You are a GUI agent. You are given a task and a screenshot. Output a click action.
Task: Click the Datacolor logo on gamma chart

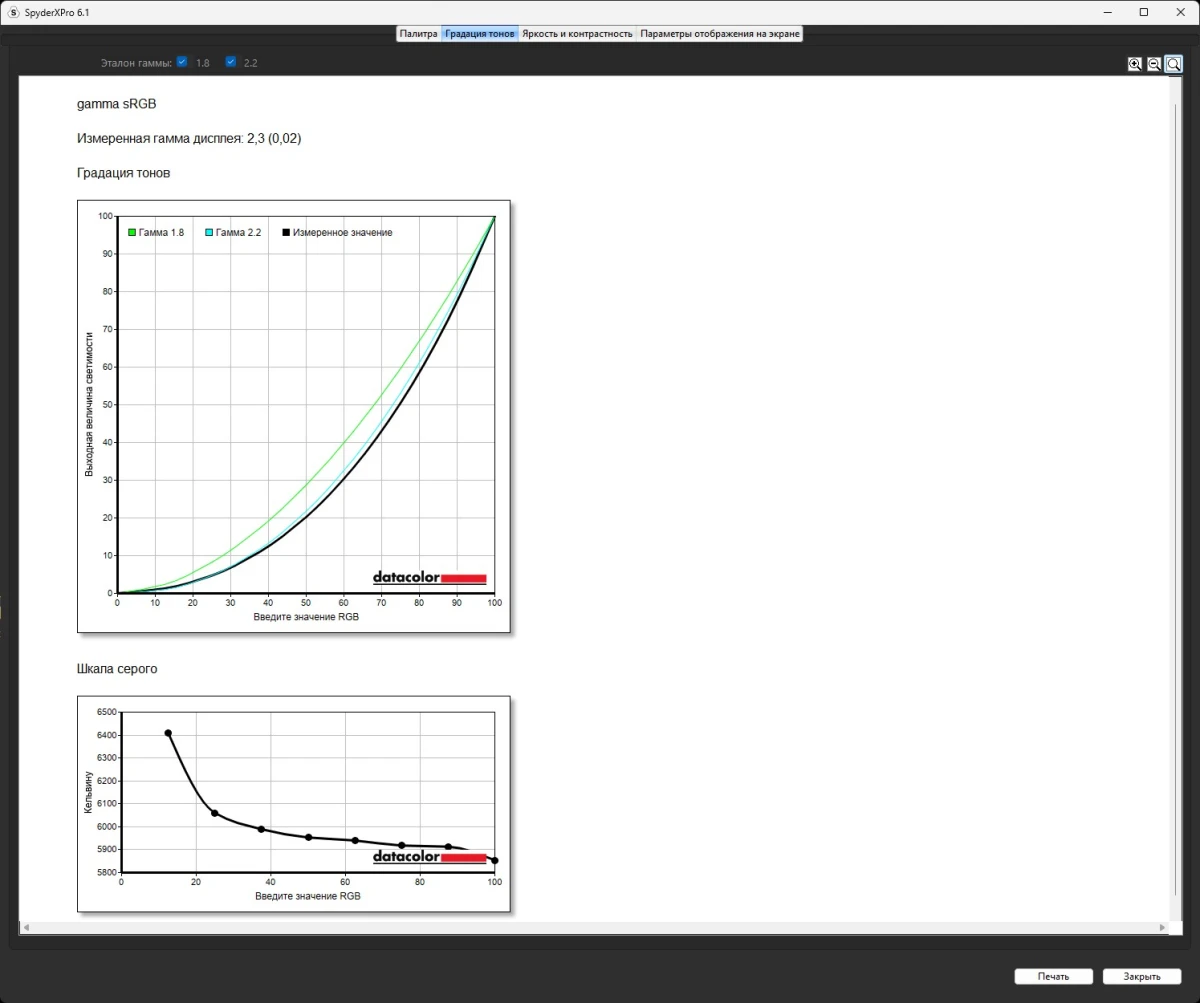(429, 578)
